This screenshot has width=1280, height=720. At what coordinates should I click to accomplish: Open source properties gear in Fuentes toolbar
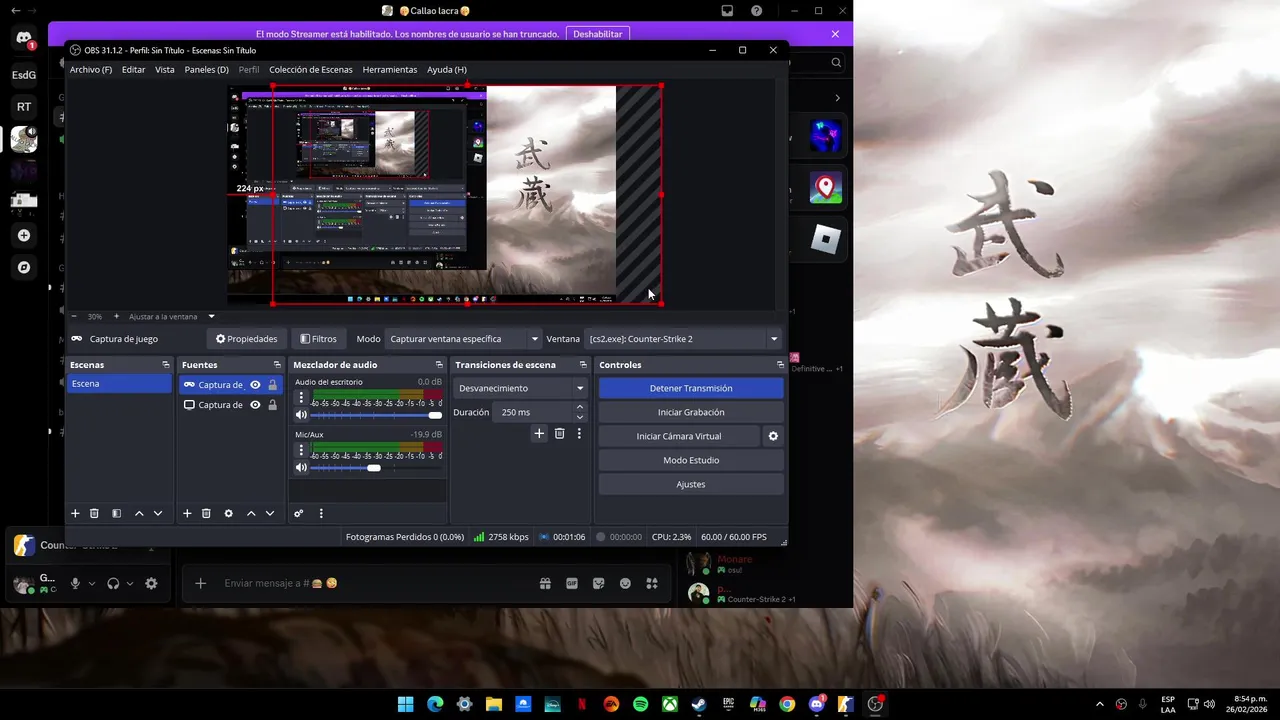228,513
